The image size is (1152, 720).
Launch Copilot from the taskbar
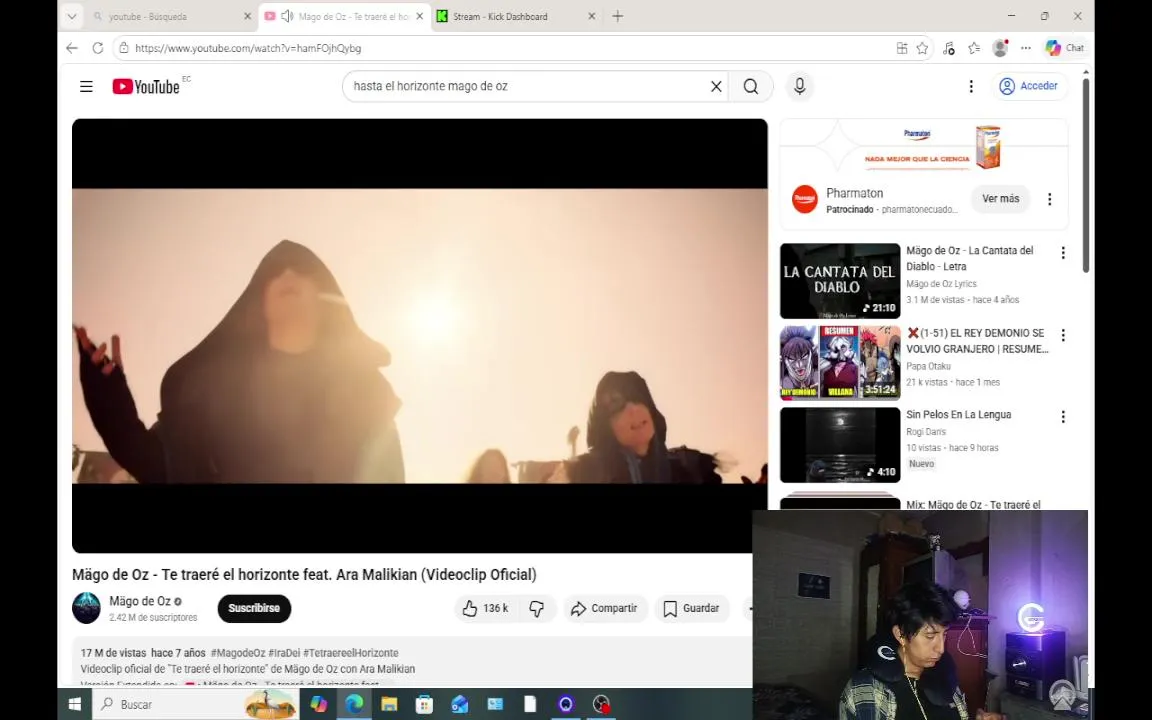318,704
